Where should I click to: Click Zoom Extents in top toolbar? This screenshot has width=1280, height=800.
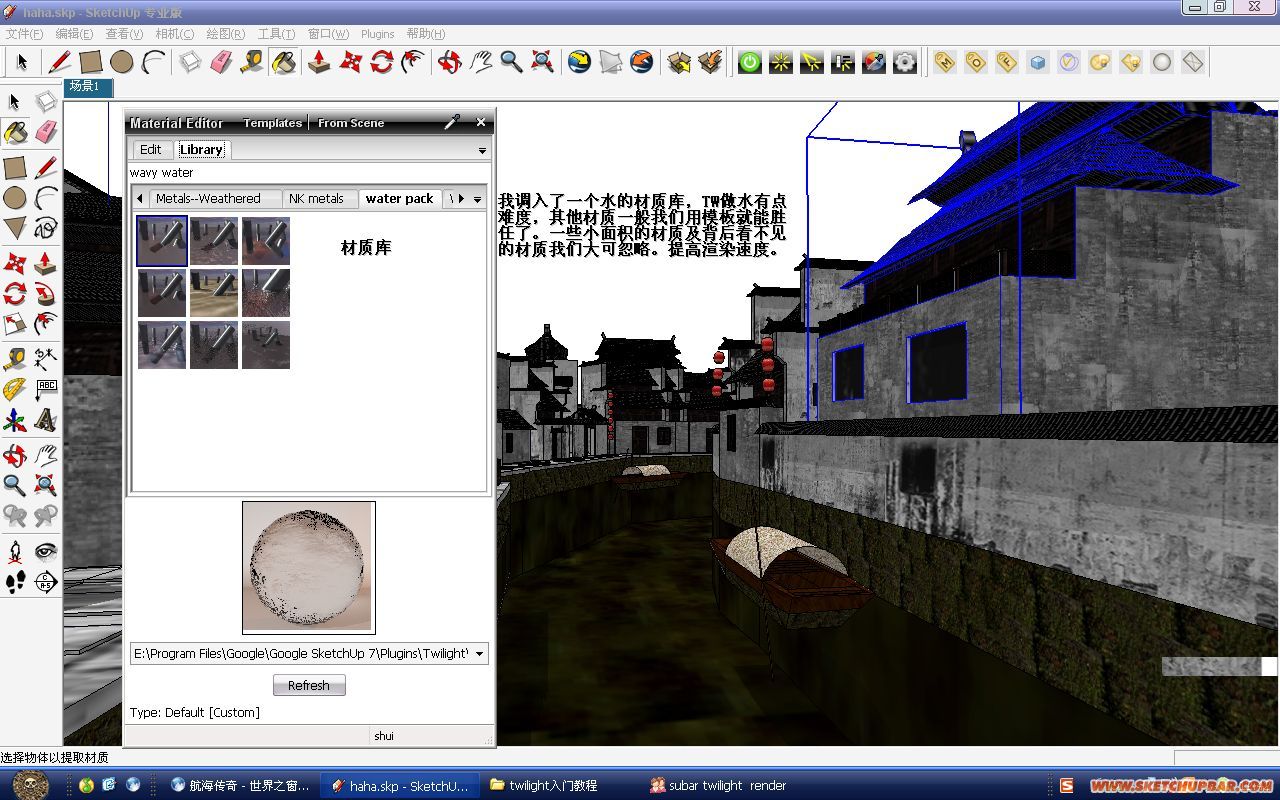pos(542,62)
